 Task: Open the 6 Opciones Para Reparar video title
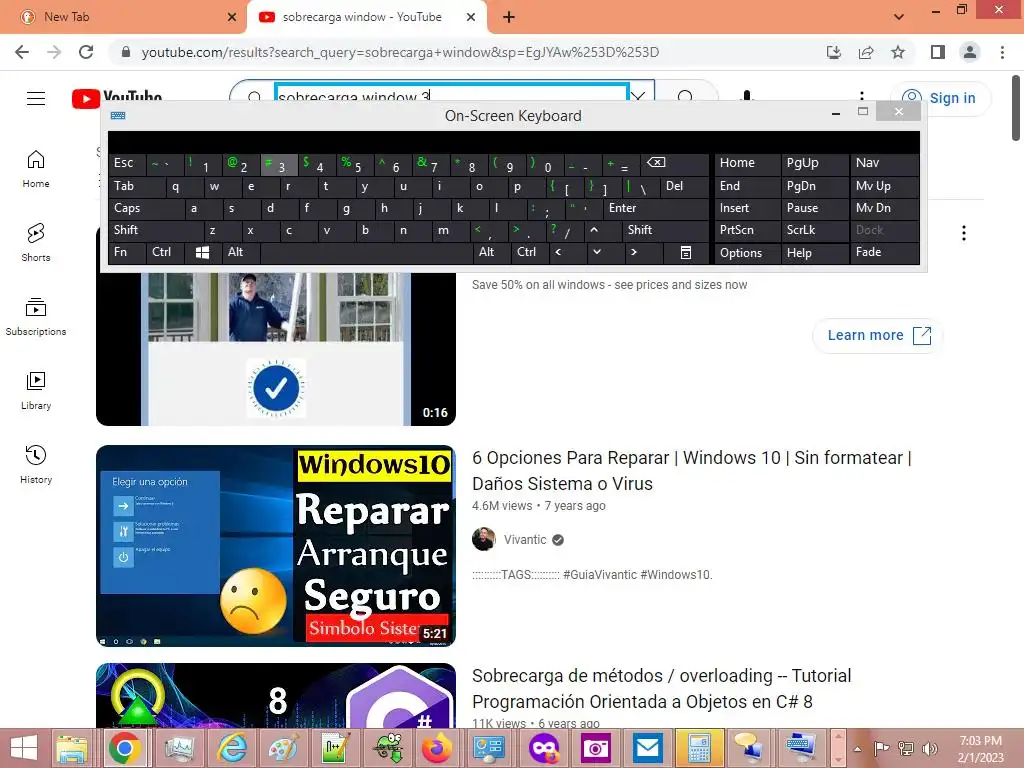[x=692, y=471]
